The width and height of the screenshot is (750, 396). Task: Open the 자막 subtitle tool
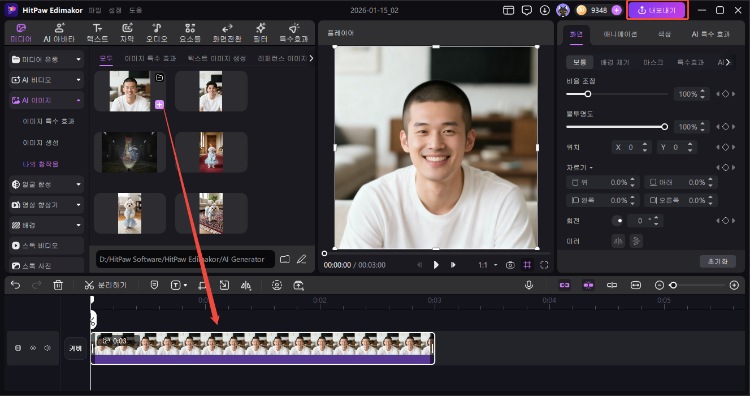tap(127, 33)
